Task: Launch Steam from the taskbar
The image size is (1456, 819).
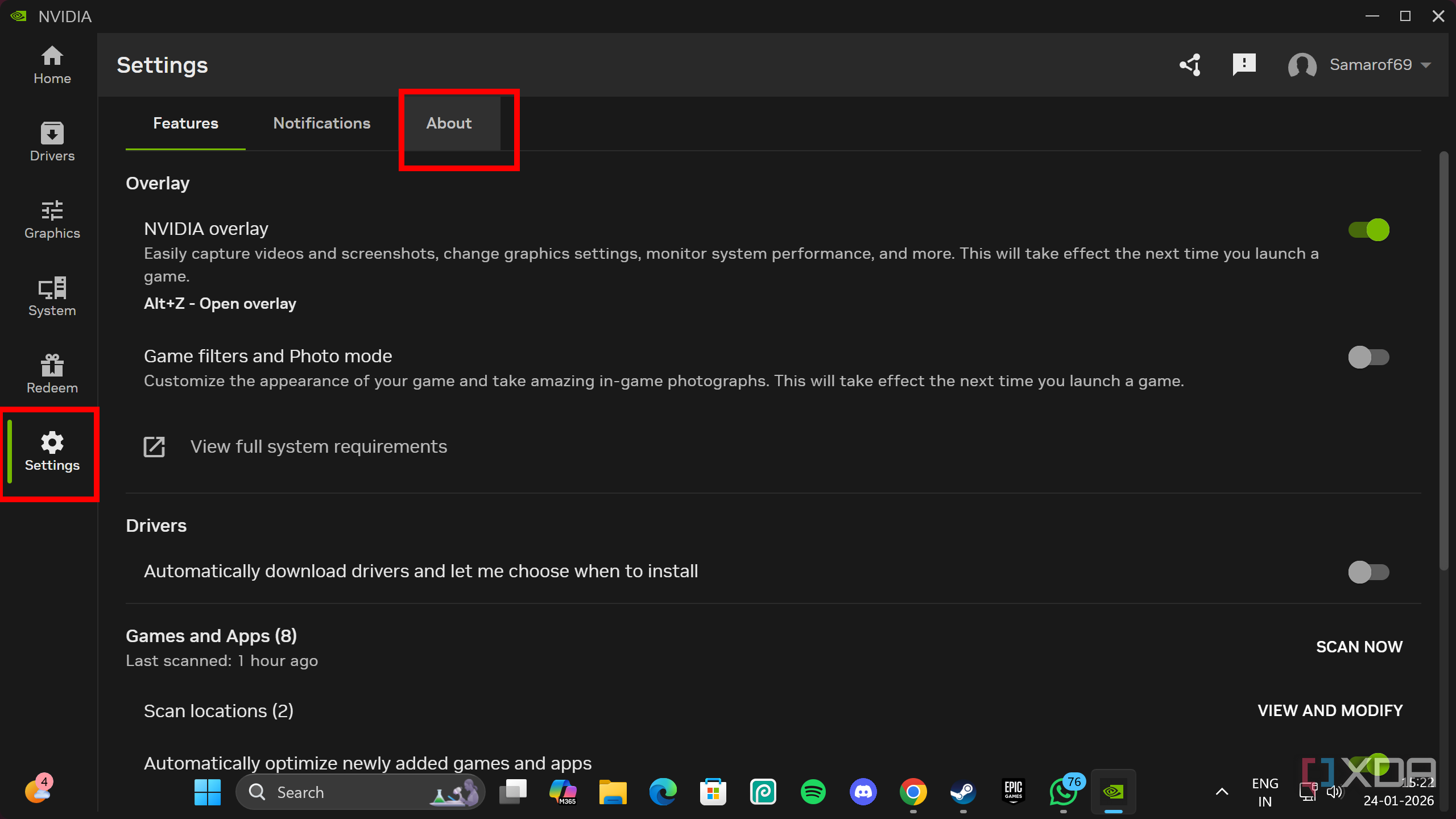Action: 963,792
